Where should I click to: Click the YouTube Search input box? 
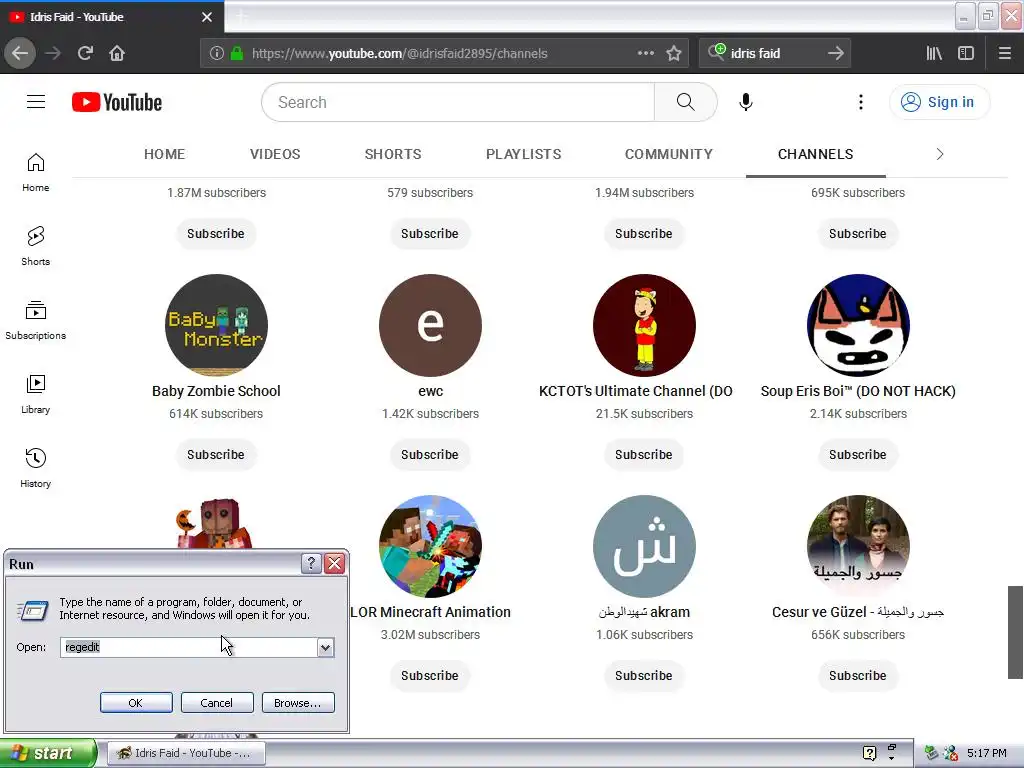tap(458, 102)
